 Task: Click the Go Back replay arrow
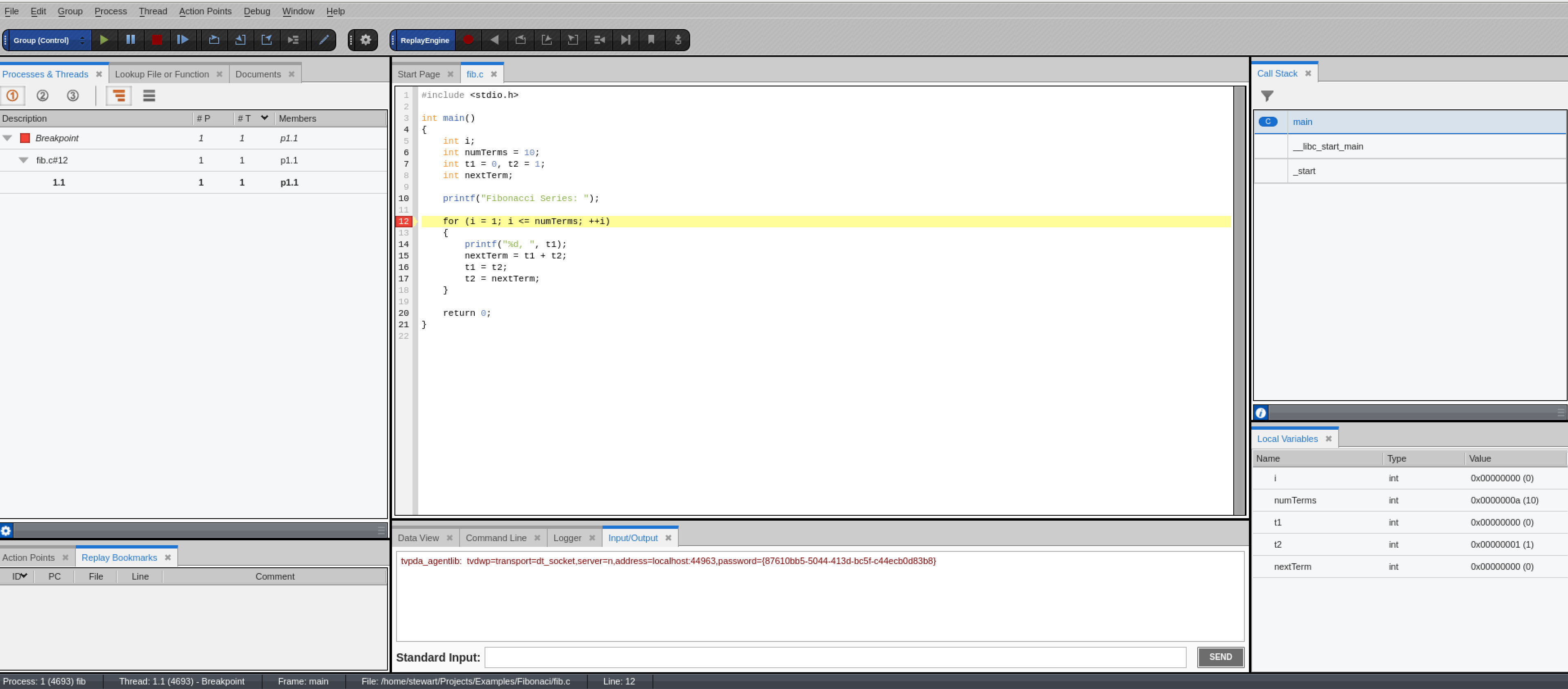pyautogui.click(x=494, y=40)
